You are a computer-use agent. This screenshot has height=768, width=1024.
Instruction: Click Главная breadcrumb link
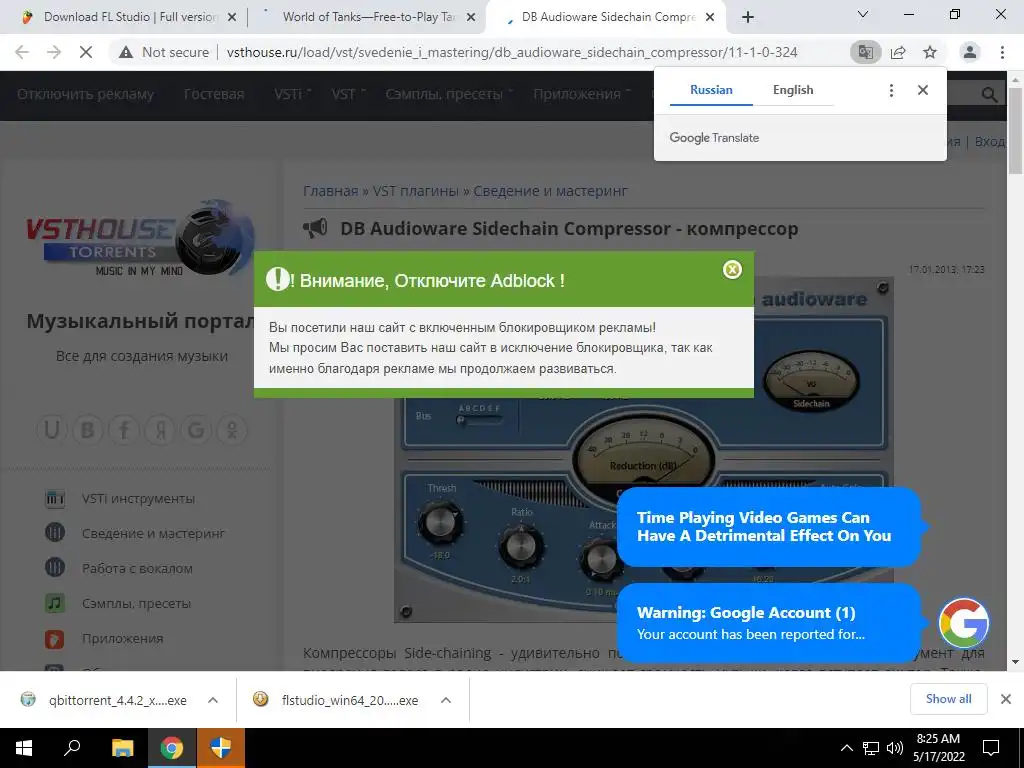click(330, 191)
